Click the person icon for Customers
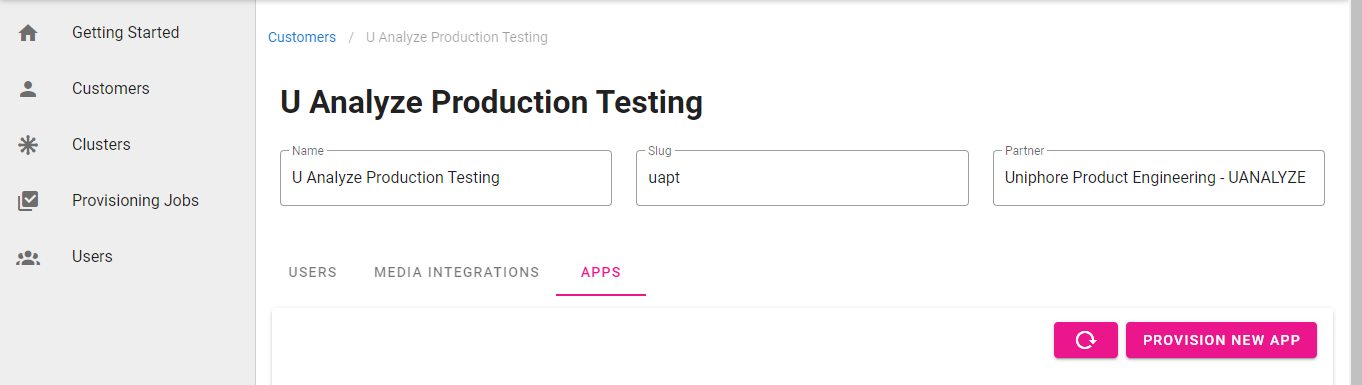The height and width of the screenshot is (385, 1362). tap(28, 89)
